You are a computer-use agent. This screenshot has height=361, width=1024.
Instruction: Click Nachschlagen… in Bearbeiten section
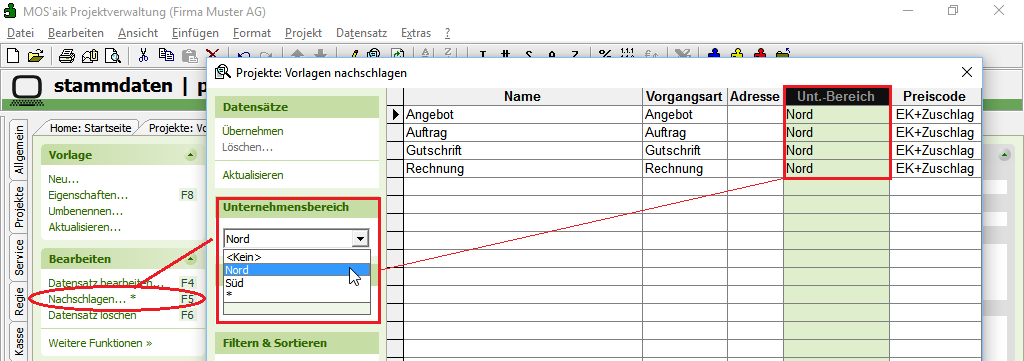tap(92, 299)
